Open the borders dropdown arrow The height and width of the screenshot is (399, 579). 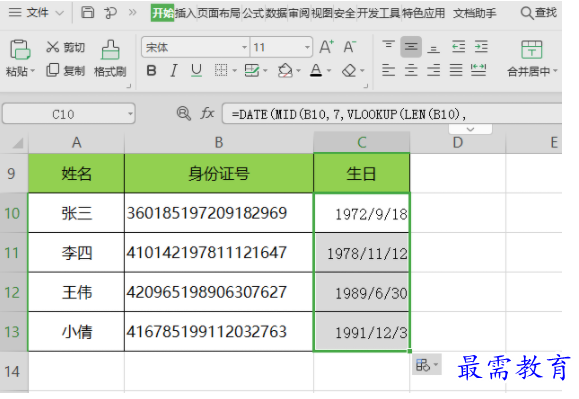click(234, 70)
